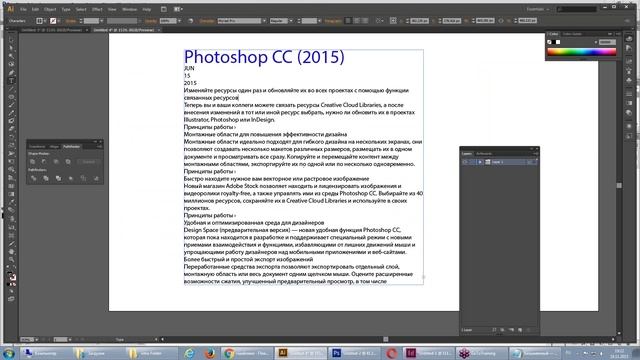Viewport: 640px width, 360px height.
Task: Select the Zoom tool in the toolbox
Action: click(11, 260)
